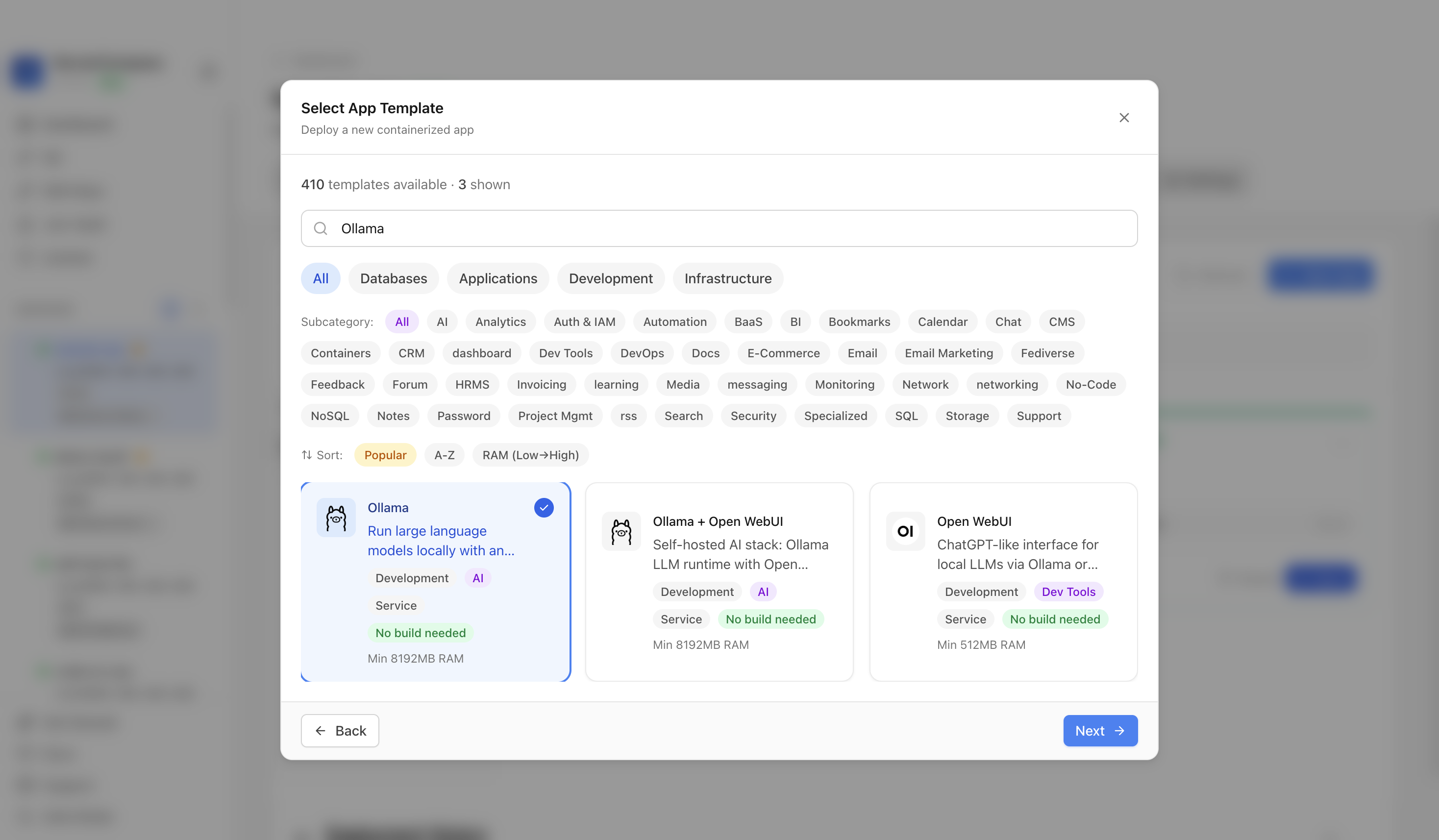Viewport: 1439px width, 840px height.
Task: Select the Applications category tab
Action: click(x=498, y=279)
